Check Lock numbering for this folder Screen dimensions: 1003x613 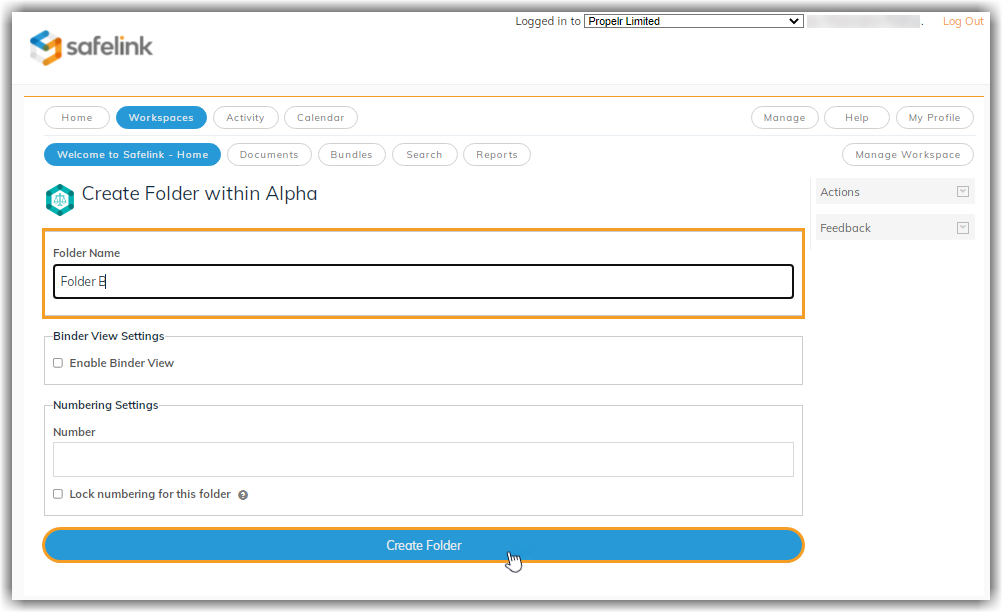(x=58, y=494)
